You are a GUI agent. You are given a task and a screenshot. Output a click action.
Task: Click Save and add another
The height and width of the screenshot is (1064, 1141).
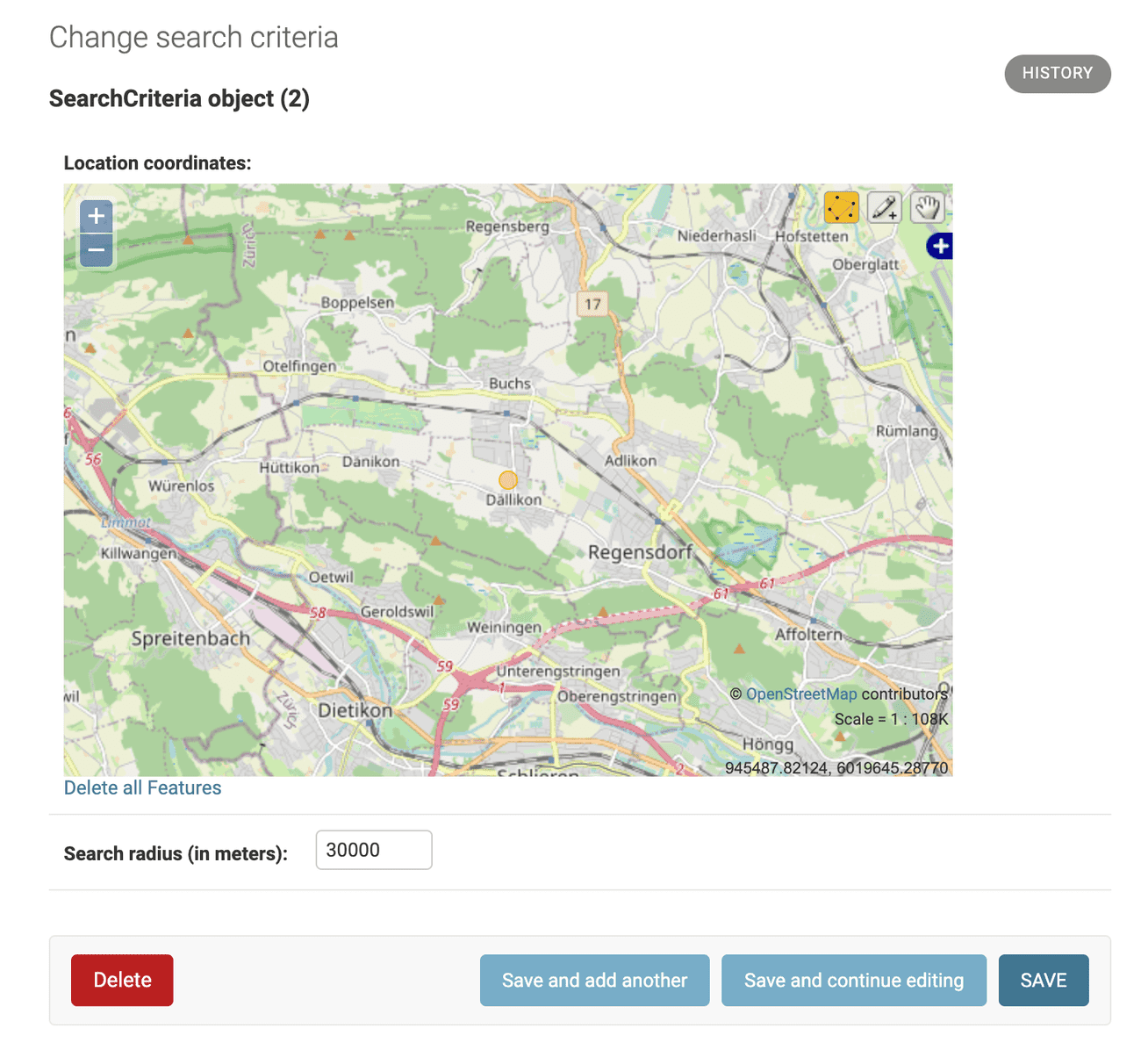[594, 981]
